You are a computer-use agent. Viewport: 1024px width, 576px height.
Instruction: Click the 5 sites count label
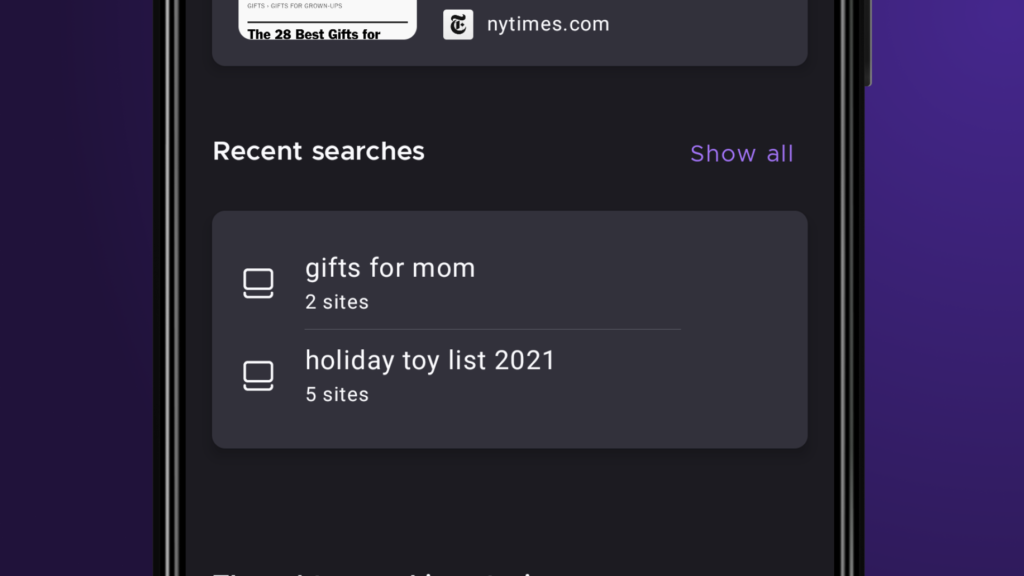point(337,394)
